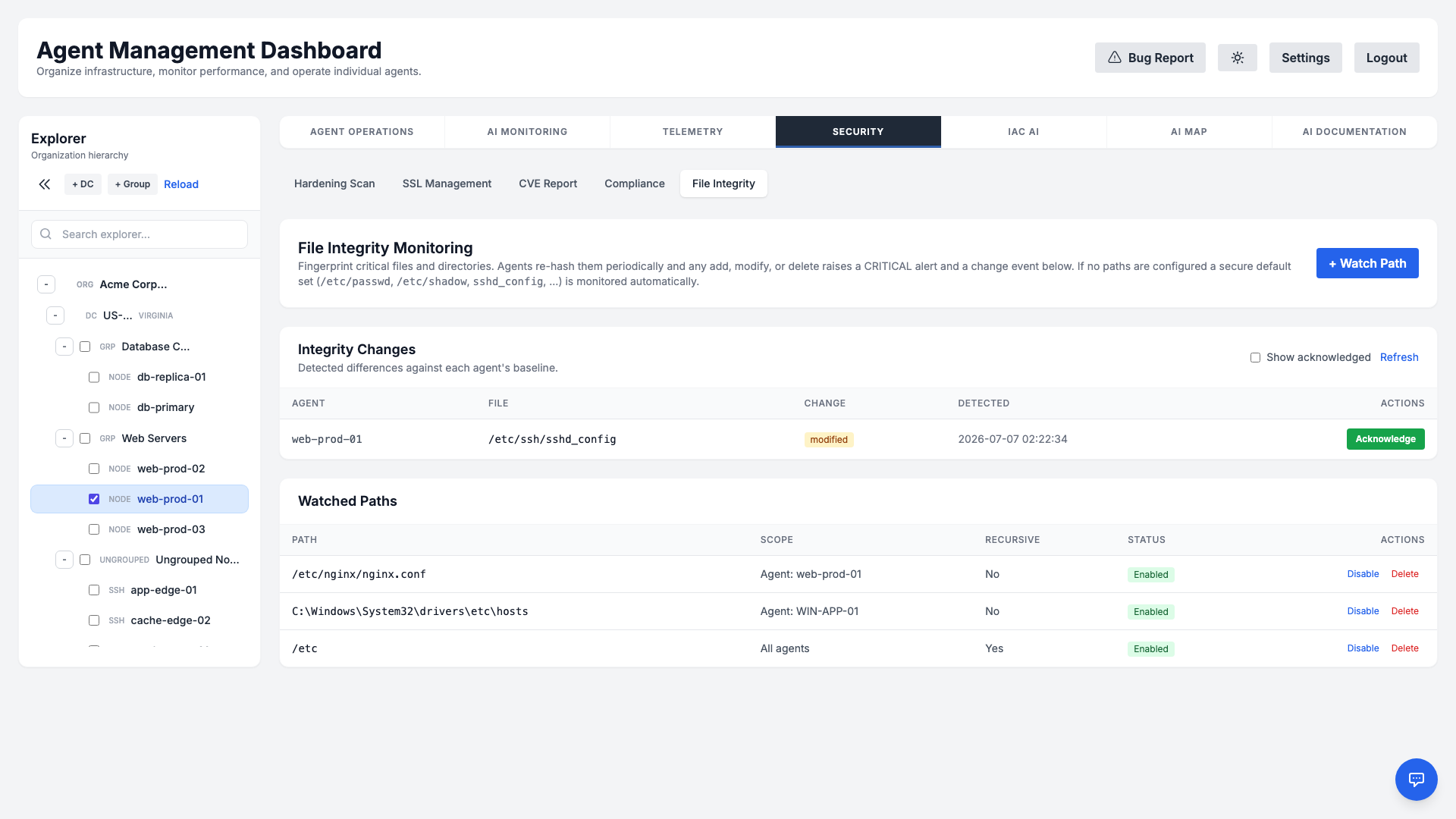The image size is (1456, 819).
Task: Uncheck the web-prod-01 node checkbox
Action: [94, 499]
